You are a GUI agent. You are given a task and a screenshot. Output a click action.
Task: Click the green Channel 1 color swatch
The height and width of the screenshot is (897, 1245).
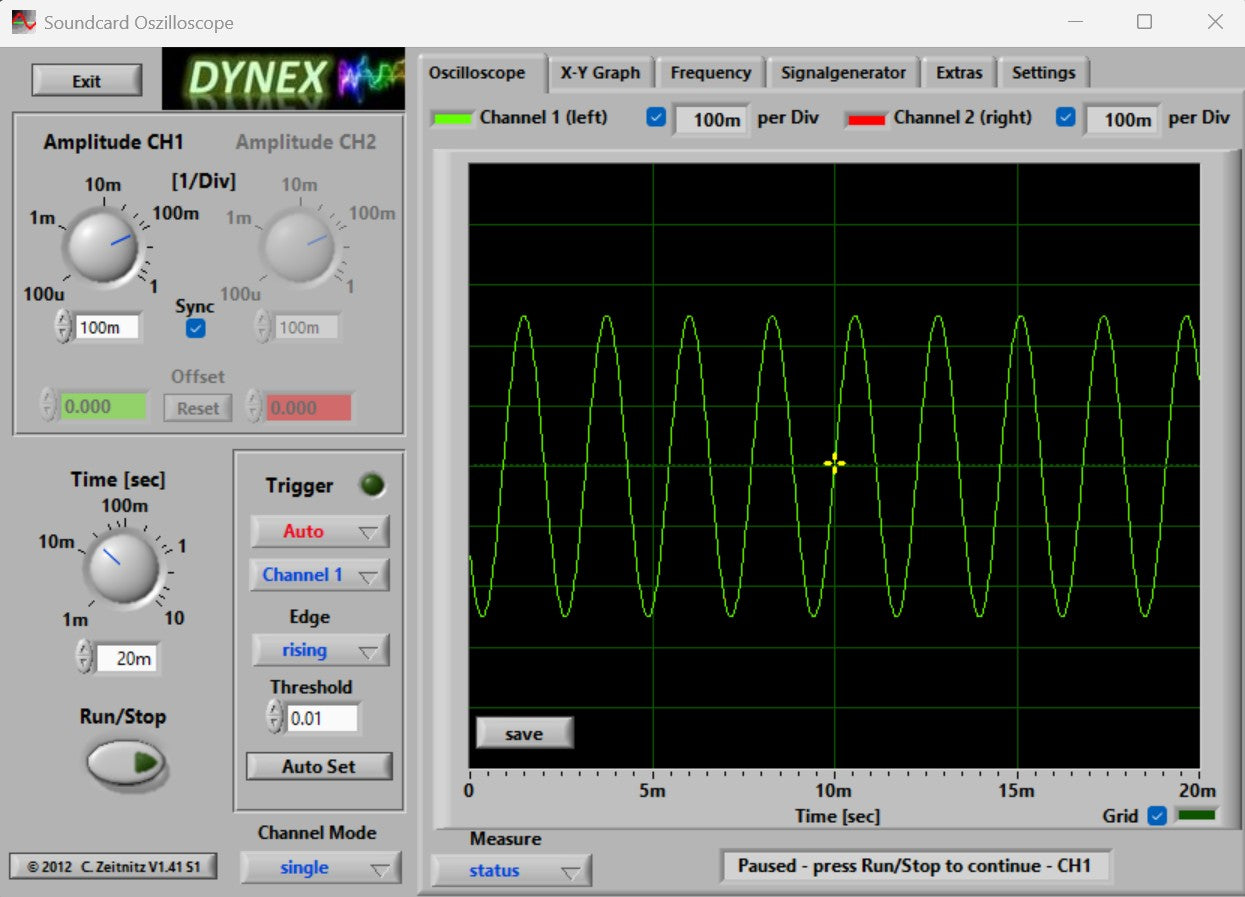coord(451,119)
